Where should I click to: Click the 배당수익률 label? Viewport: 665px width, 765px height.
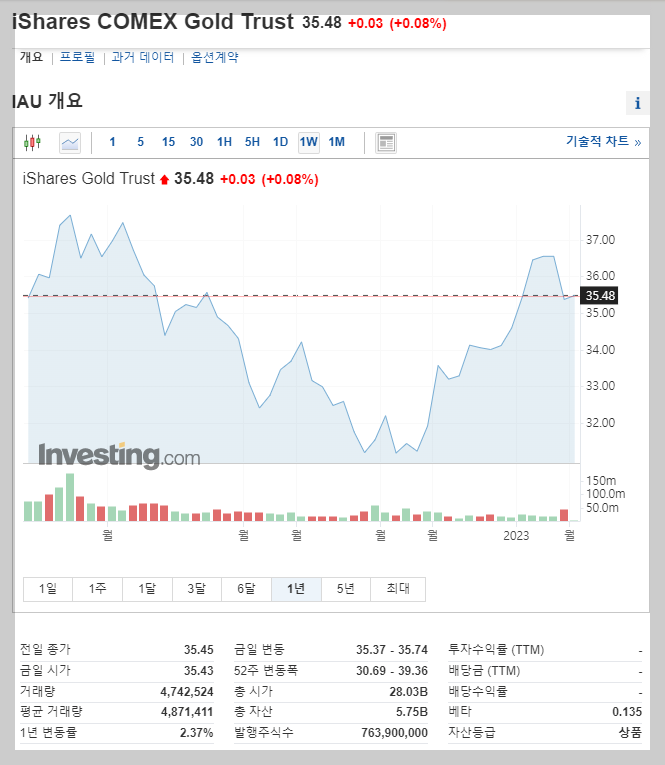(x=478, y=692)
